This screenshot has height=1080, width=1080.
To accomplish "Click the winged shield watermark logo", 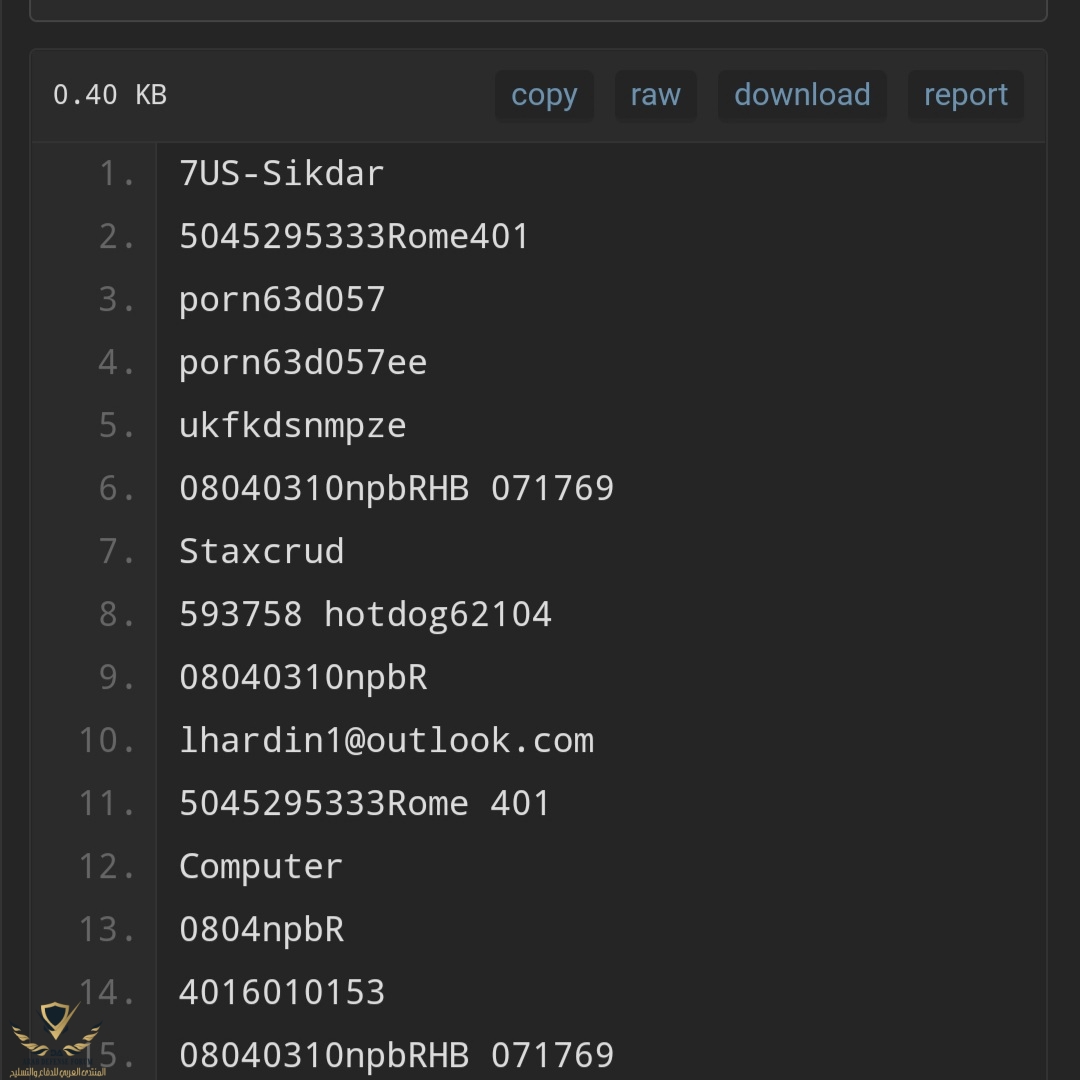I will pos(56,1039).
